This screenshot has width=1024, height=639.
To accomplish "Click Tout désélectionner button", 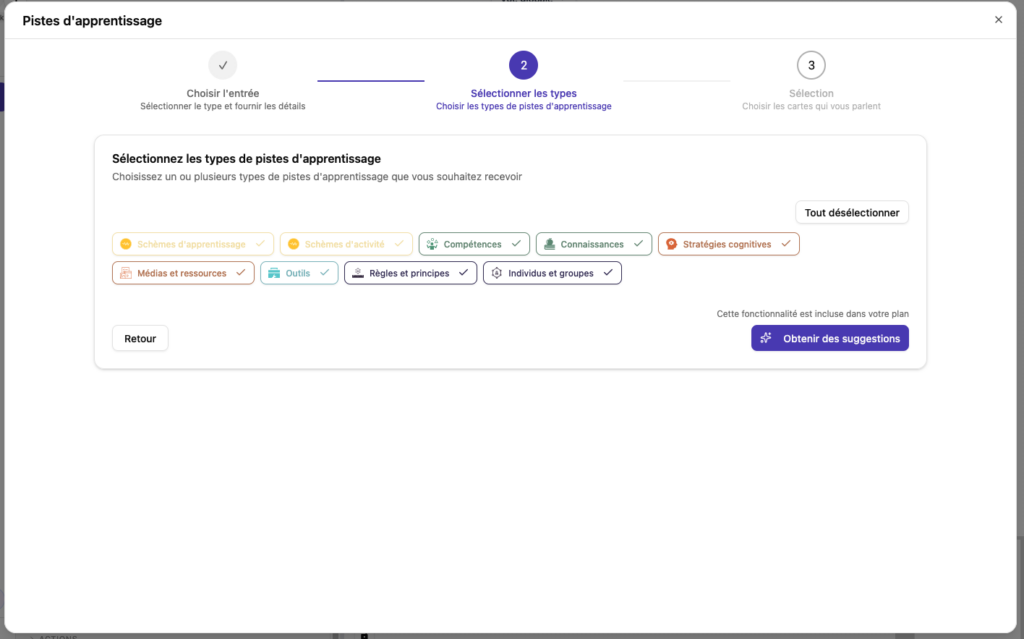I will (852, 212).
